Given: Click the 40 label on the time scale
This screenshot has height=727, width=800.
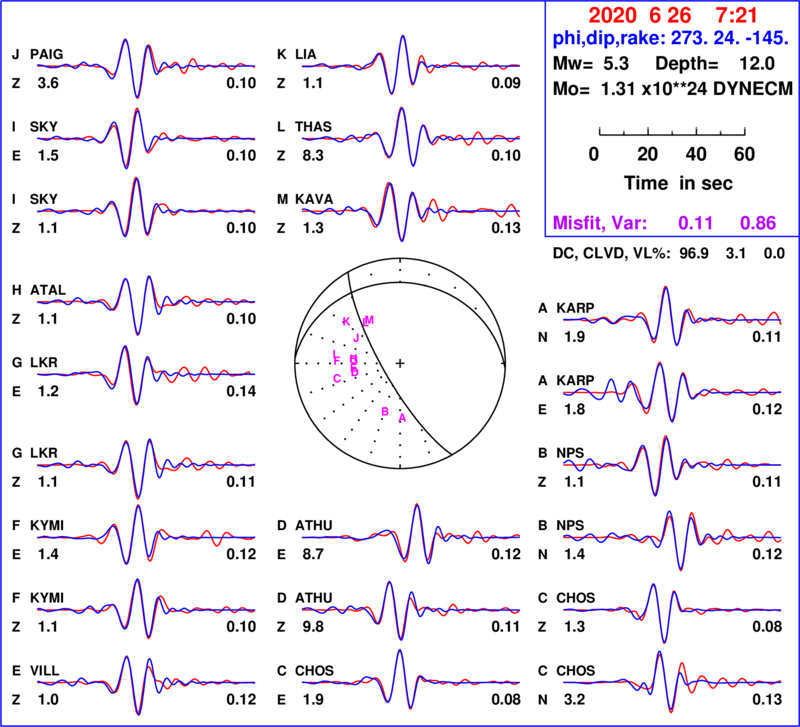Looking at the screenshot, I should tap(696, 154).
